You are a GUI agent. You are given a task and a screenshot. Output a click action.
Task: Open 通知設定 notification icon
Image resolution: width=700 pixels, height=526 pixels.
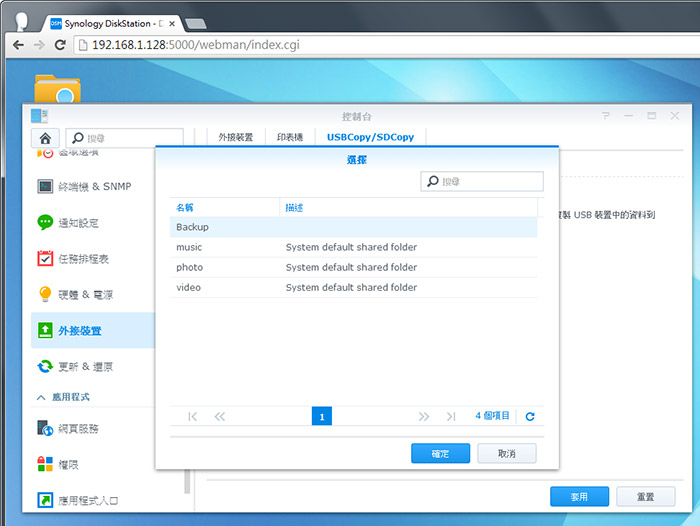[x=45, y=222]
